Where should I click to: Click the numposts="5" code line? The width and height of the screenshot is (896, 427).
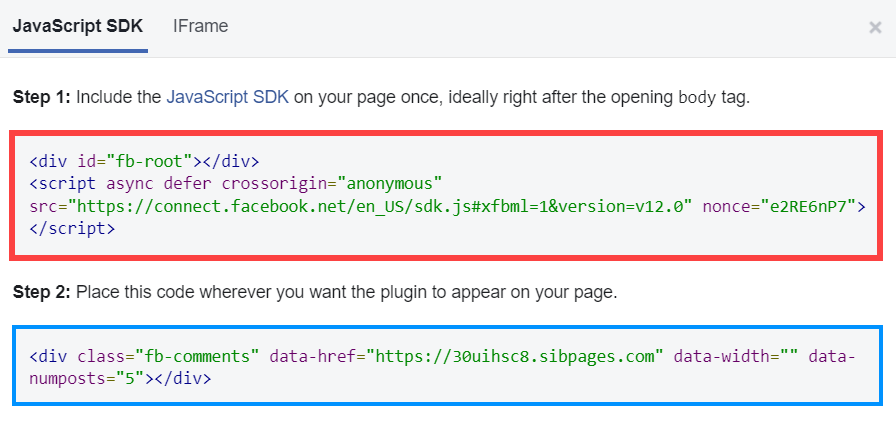coord(120,380)
